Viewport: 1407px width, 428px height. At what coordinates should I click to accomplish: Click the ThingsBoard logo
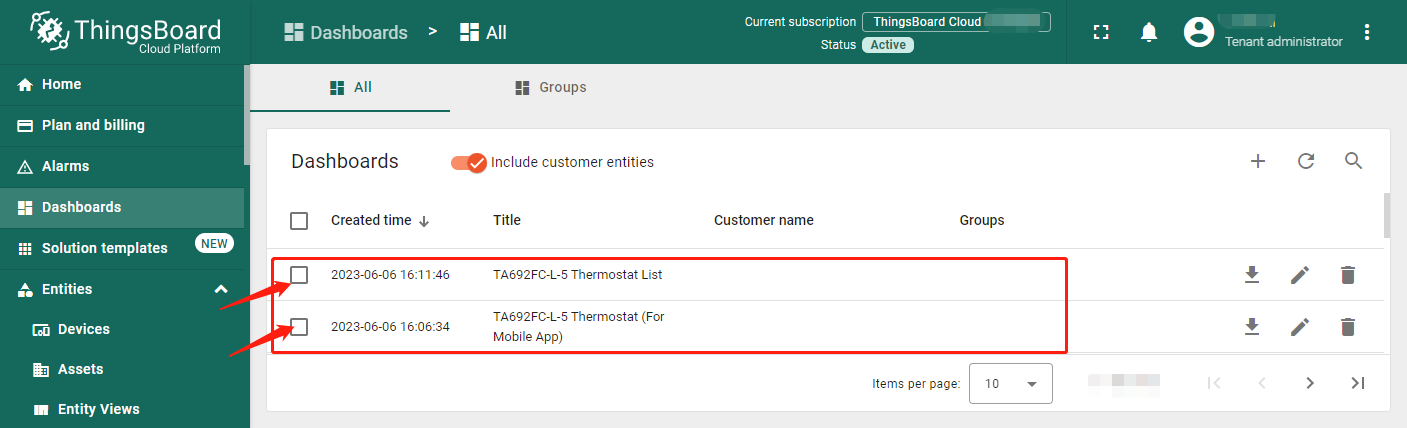coord(125,32)
